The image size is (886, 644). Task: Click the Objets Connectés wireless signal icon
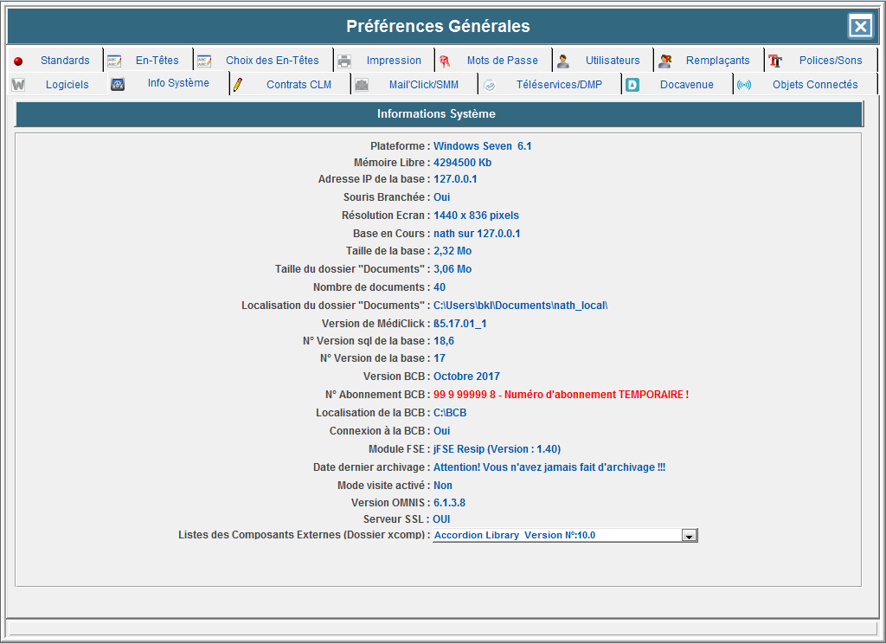744,85
